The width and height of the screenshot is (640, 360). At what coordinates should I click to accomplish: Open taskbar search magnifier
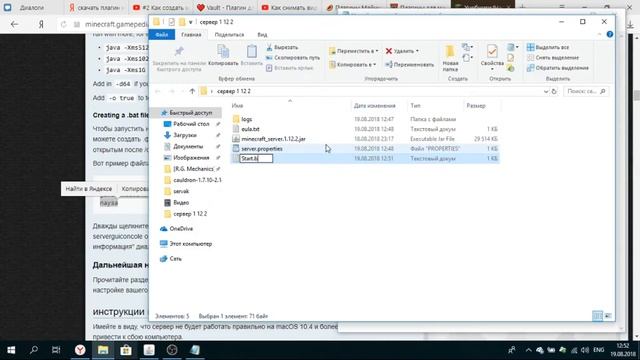[34, 350]
